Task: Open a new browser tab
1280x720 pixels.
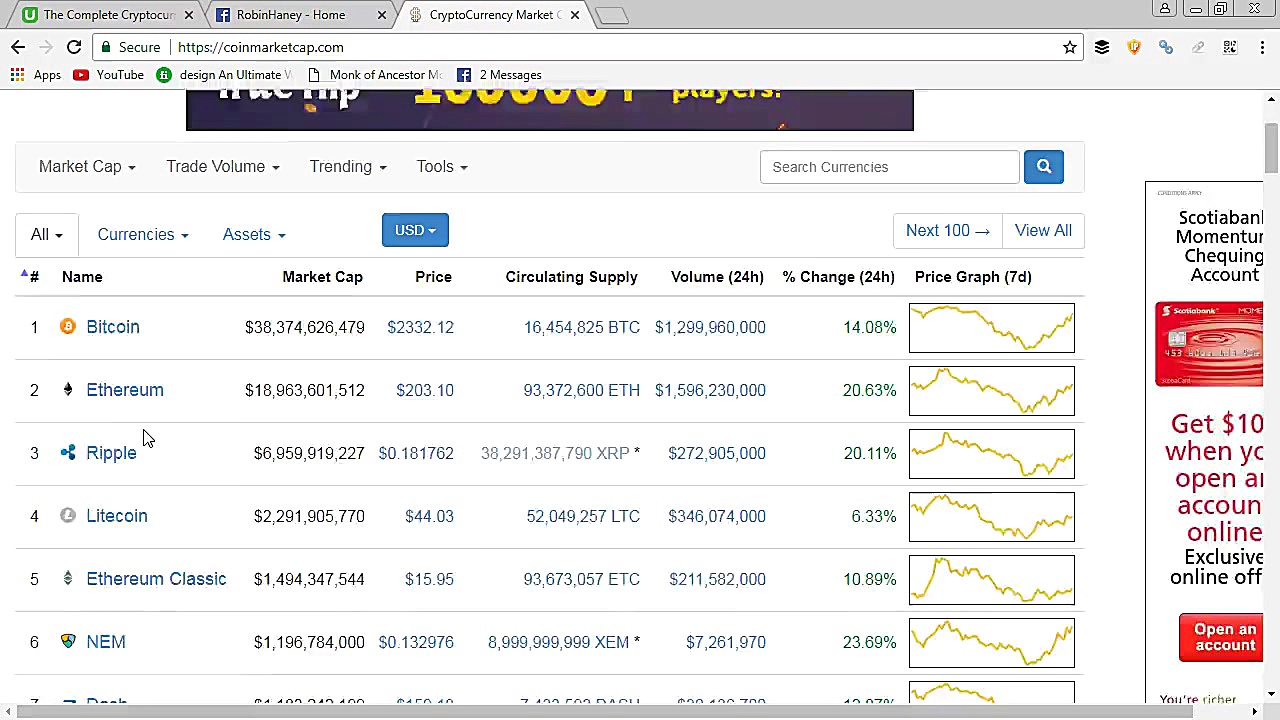Action: pyautogui.click(x=611, y=15)
